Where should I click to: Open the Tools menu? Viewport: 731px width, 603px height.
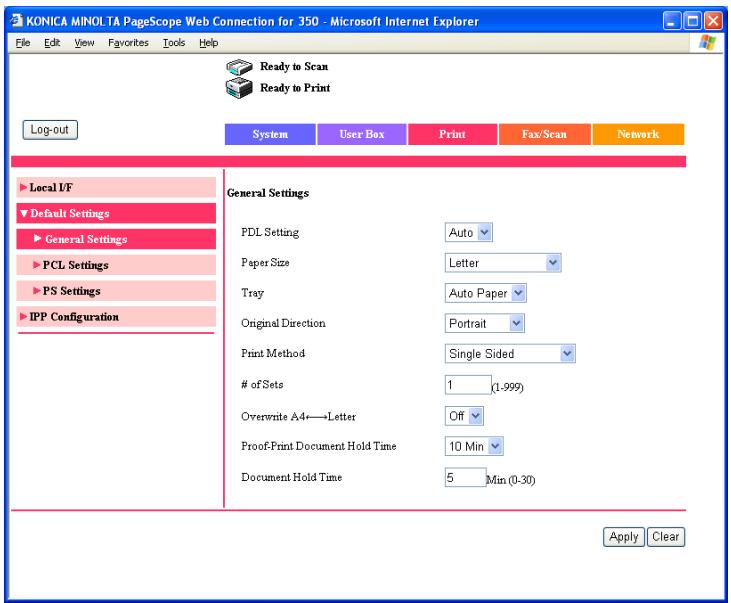click(x=174, y=43)
